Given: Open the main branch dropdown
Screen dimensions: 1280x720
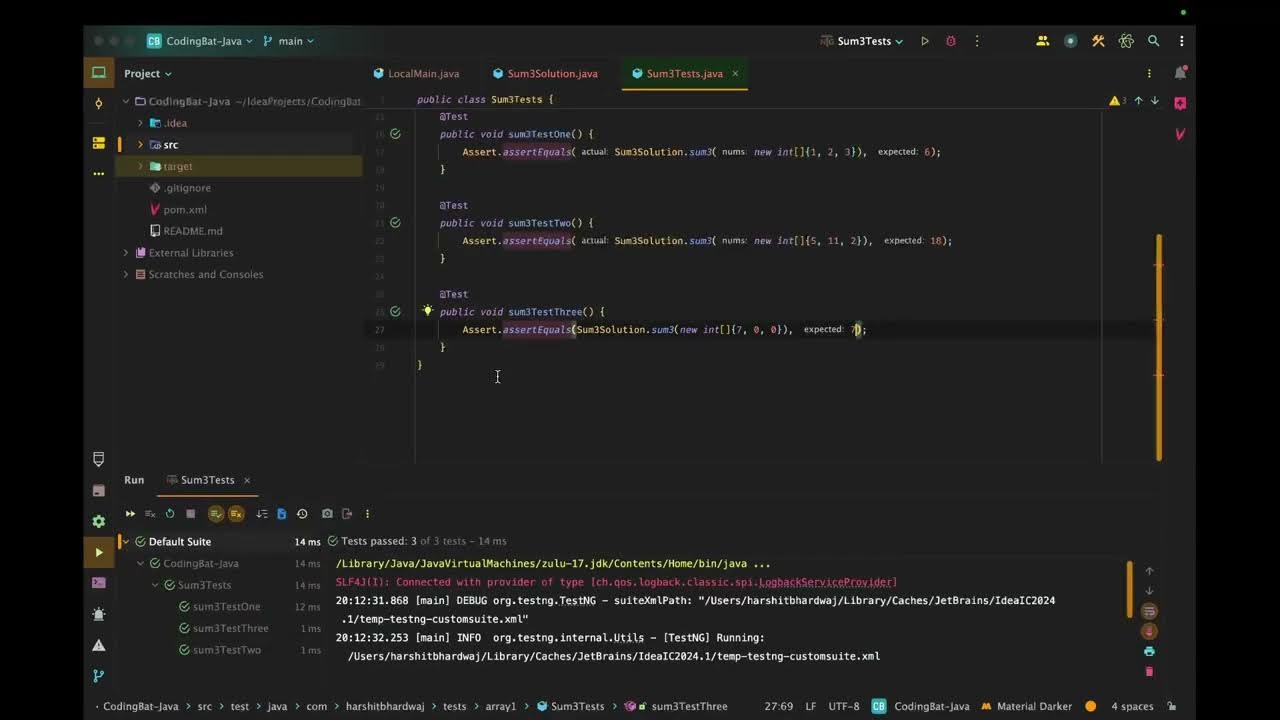Looking at the screenshot, I should click(288, 41).
